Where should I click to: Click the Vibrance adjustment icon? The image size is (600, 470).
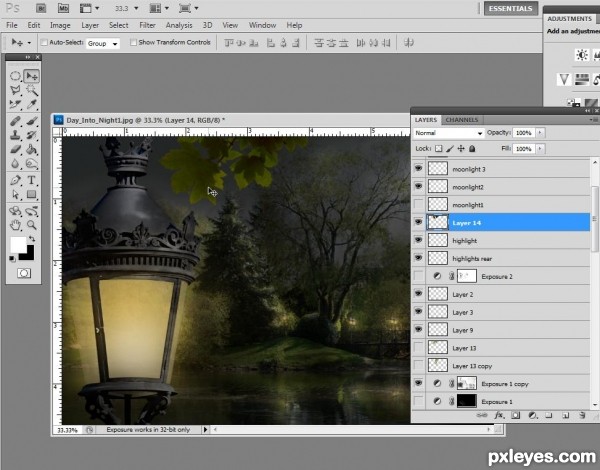coord(564,80)
